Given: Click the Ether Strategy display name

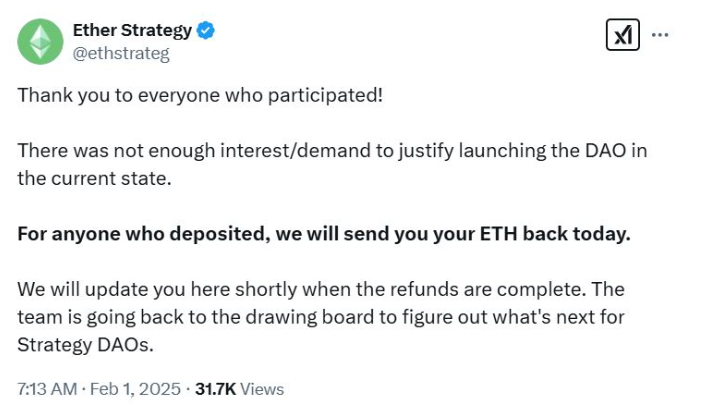Looking at the screenshot, I should pyautogui.click(x=131, y=31).
